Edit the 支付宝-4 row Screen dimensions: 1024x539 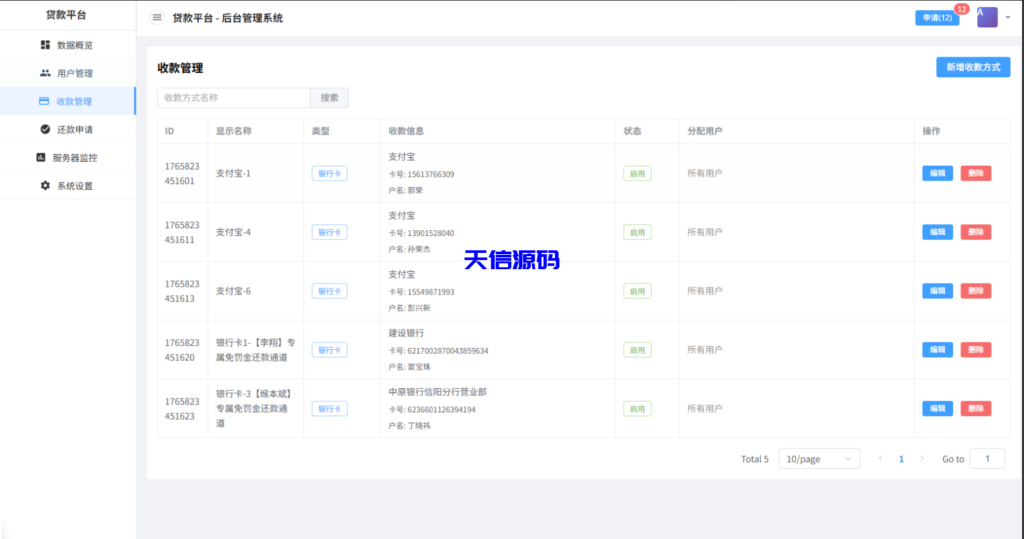[937, 232]
